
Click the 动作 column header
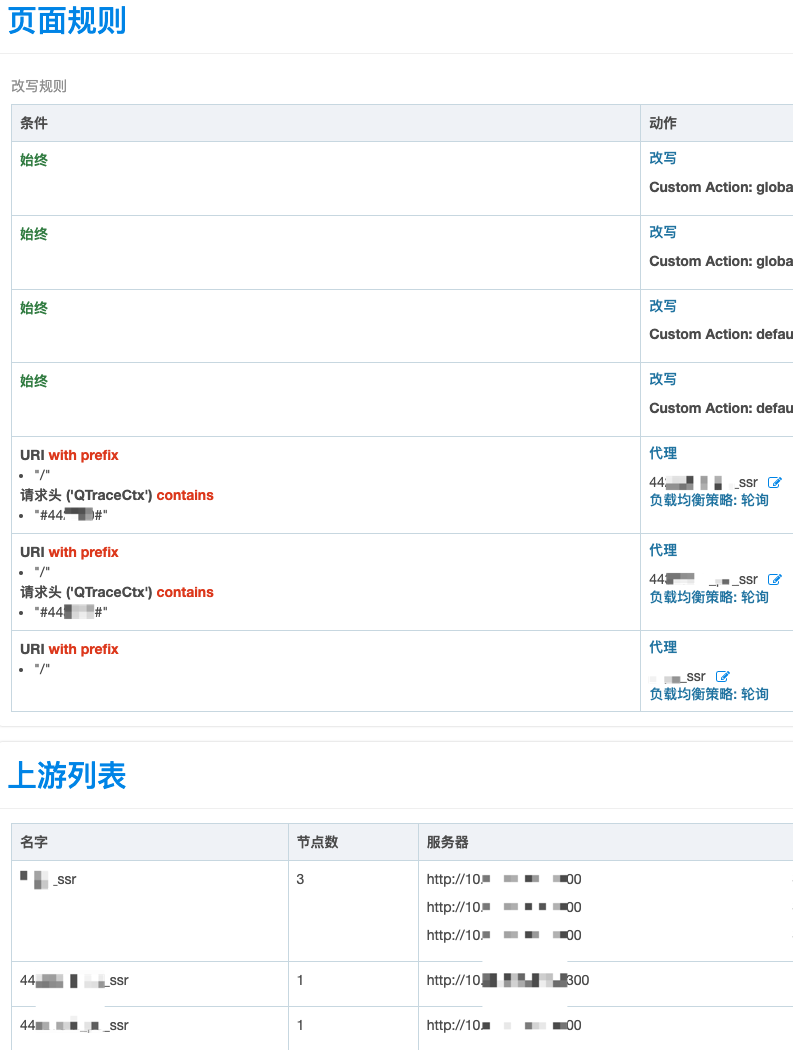[663, 123]
